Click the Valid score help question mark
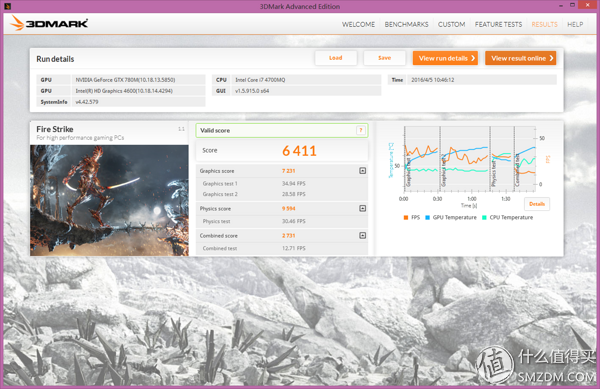600x389 pixels. tap(360, 130)
